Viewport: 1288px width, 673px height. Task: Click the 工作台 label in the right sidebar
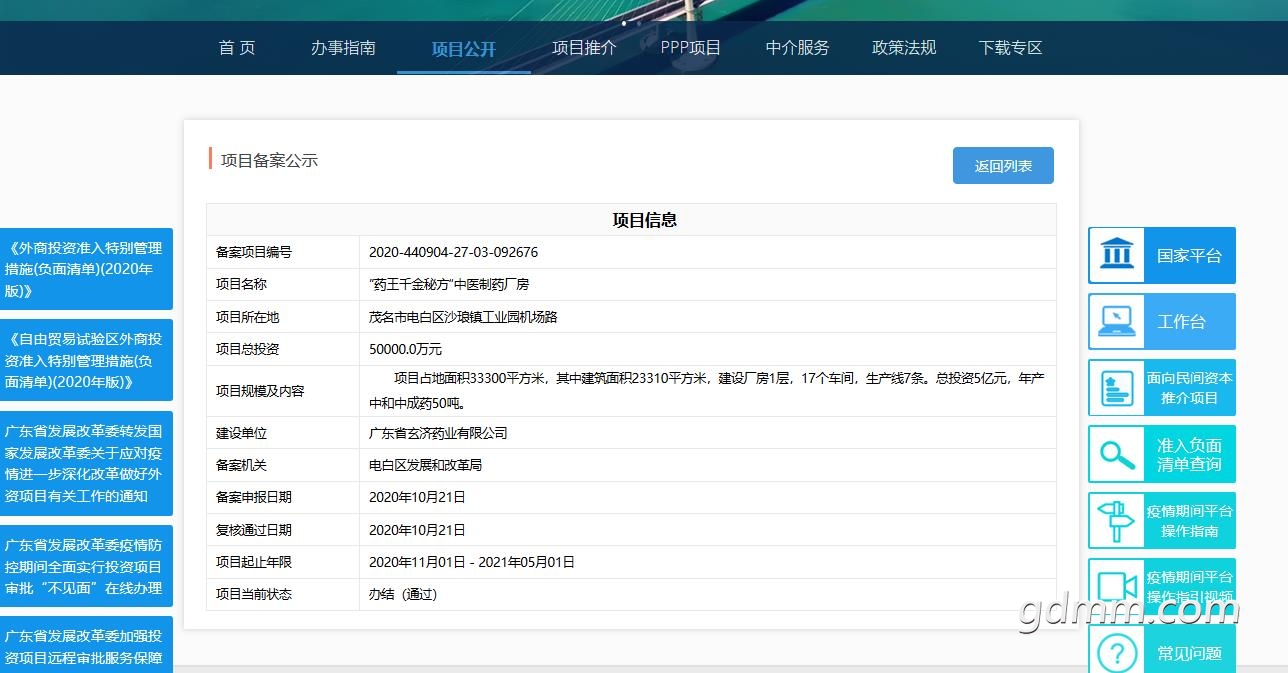pyautogui.click(x=1181, y=322)
